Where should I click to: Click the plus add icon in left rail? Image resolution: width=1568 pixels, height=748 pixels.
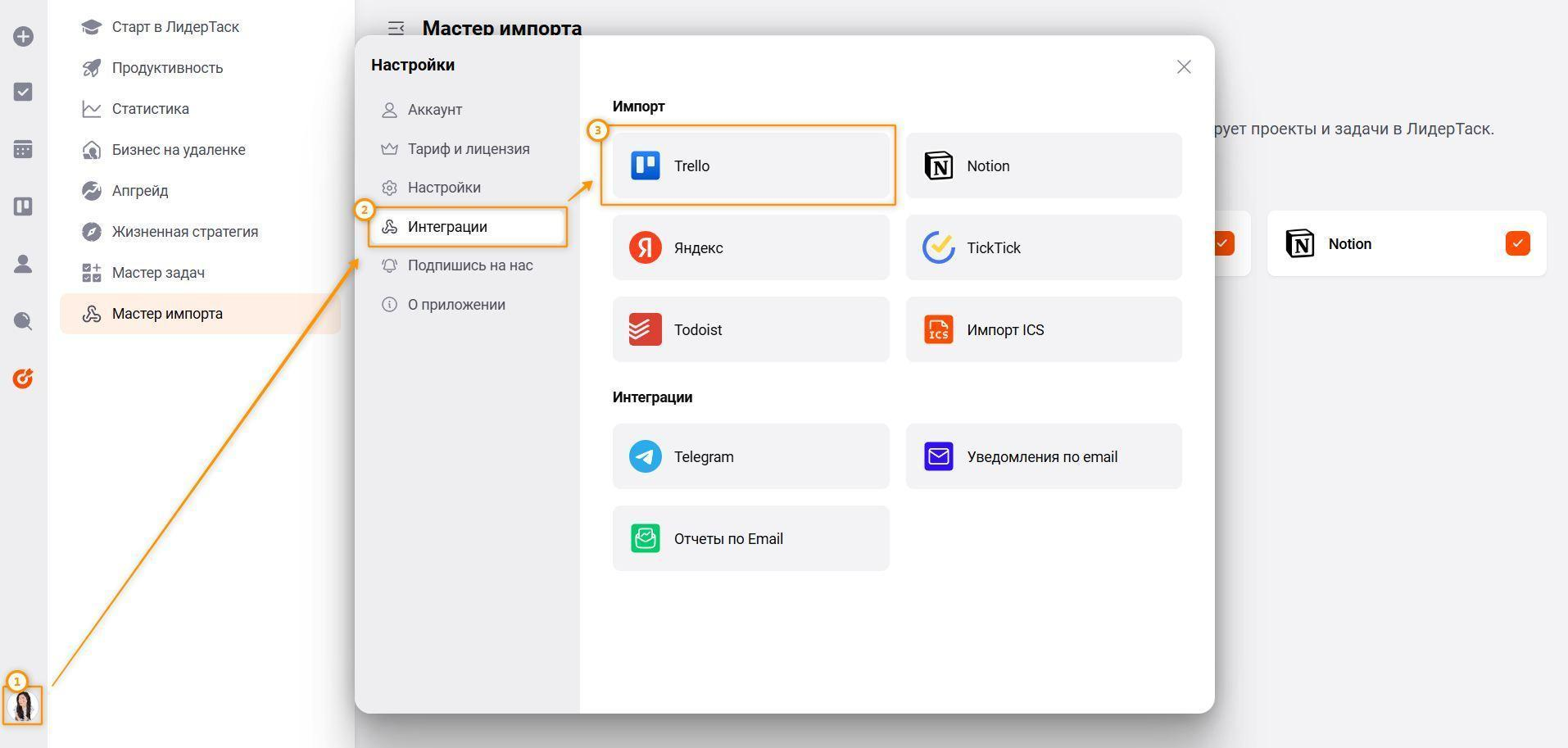point(23,36)
